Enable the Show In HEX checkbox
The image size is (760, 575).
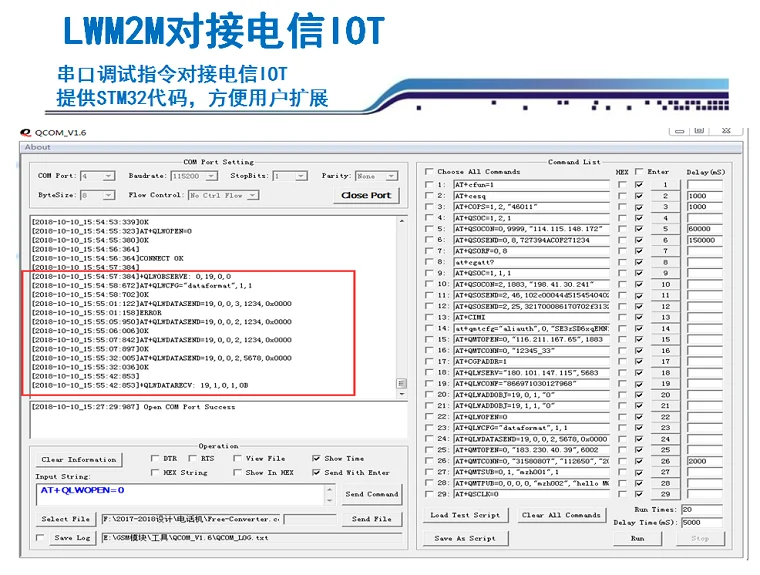(237, 472)
